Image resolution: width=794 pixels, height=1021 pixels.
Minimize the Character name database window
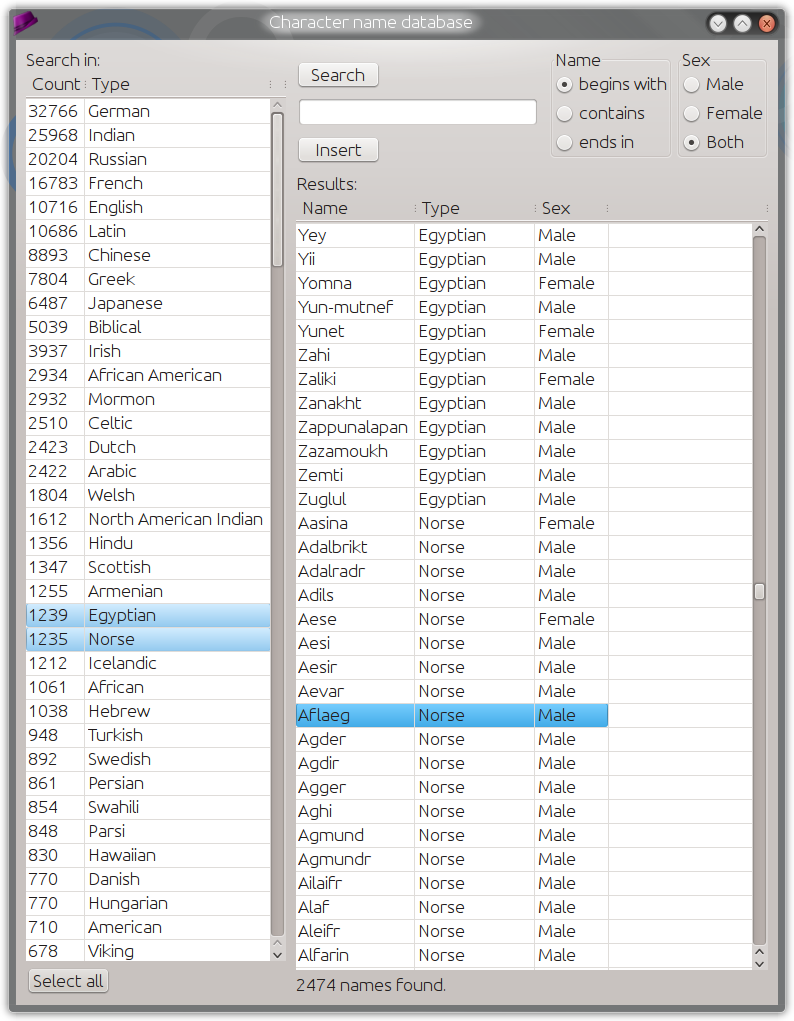[x=718, y=23]
